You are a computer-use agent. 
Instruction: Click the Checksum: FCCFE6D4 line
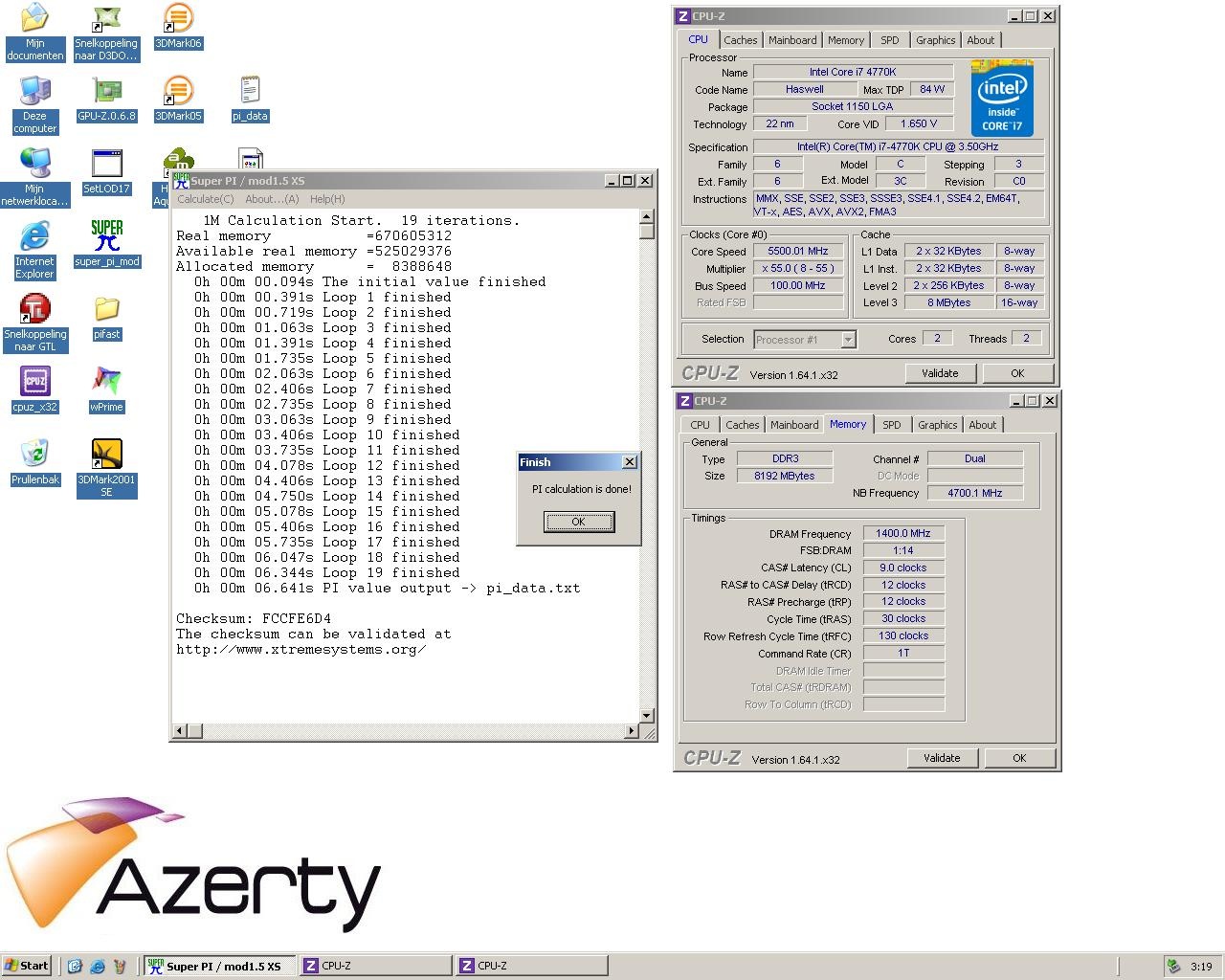coord(254,619)
